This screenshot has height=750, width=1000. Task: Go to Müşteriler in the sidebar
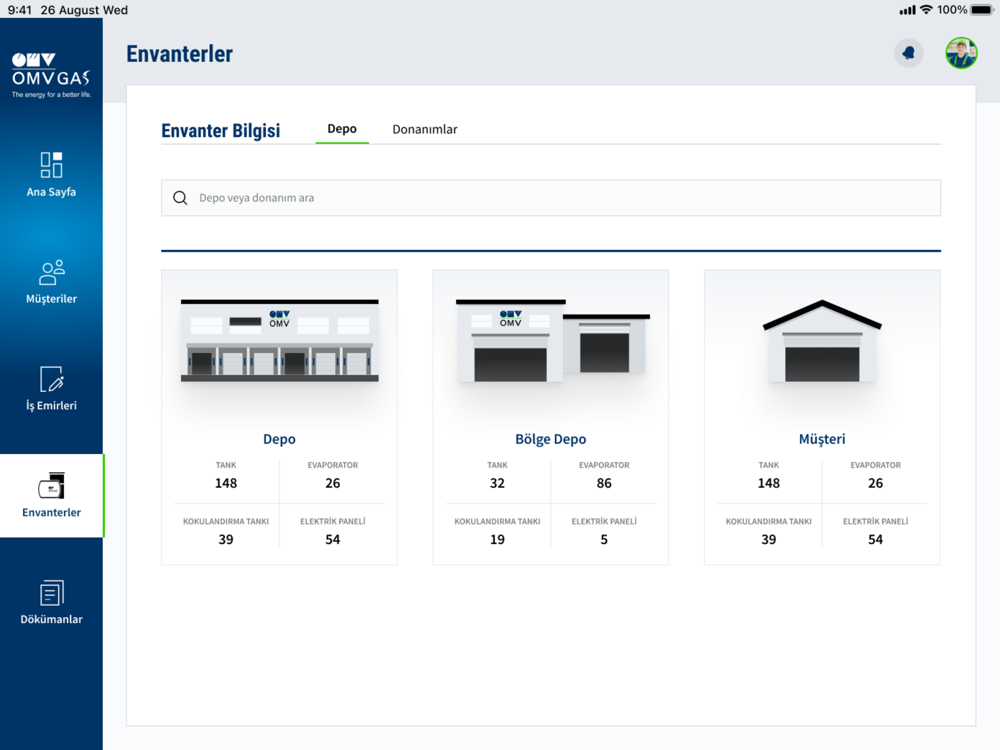[51, 281]
